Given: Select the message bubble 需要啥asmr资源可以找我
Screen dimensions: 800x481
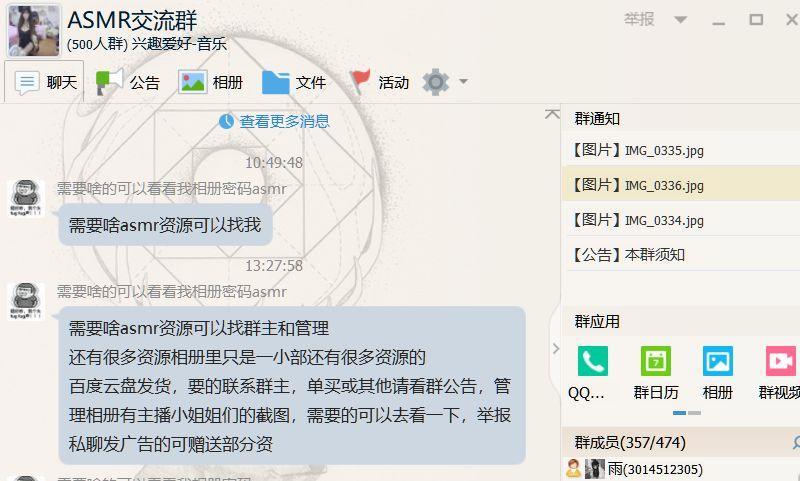Looking at the screenshot, I should [165, 225].
